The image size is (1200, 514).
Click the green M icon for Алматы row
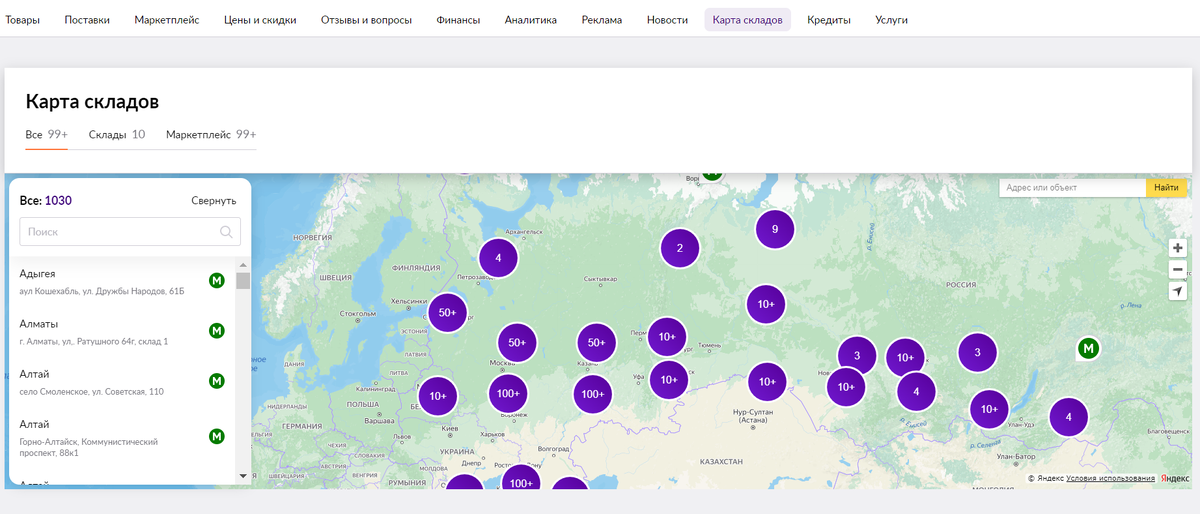[216, 330]
